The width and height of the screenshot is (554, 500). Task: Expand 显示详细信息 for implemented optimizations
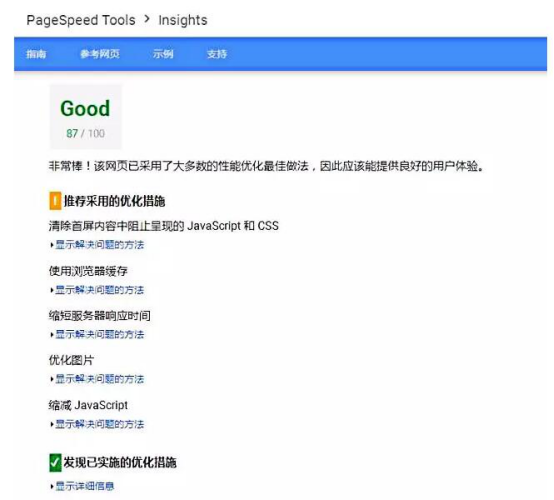pos(82,486)
